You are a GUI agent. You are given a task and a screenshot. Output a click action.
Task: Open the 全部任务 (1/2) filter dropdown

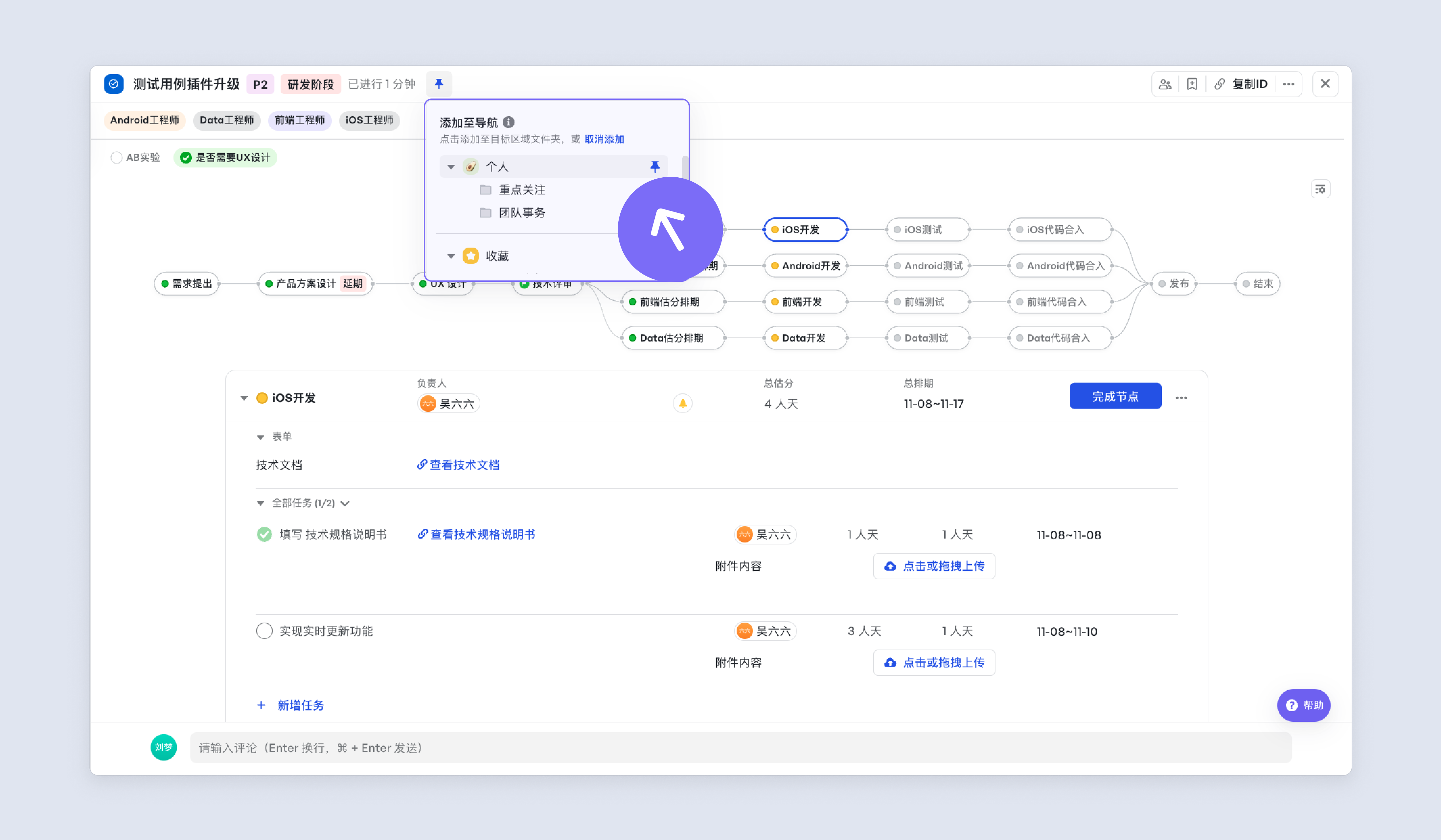point(345,503)
